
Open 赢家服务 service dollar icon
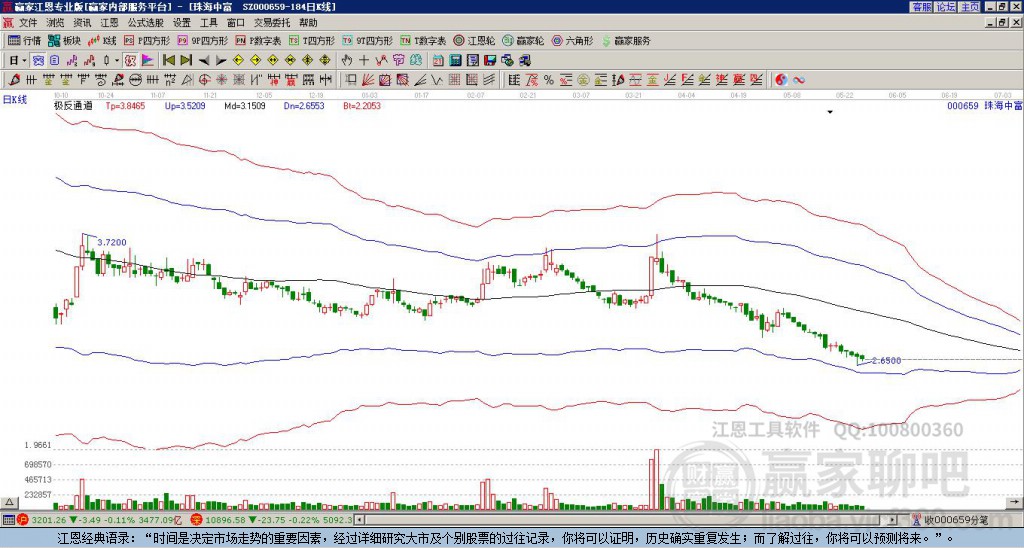coord(626,40)
